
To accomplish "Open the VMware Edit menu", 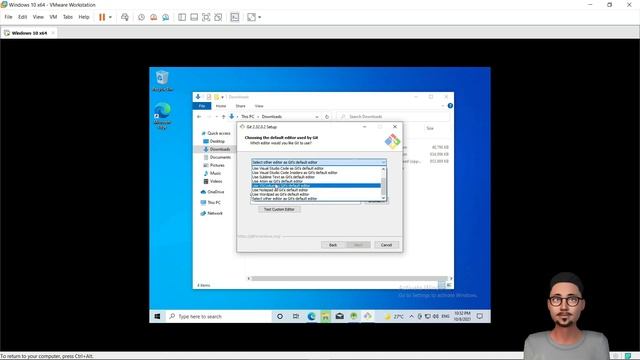I will [22, 17].
